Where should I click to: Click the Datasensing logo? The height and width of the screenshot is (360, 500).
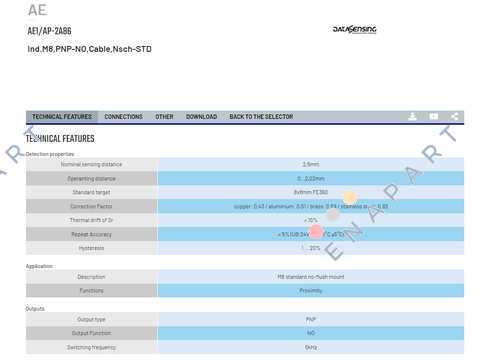pos(355,30)
